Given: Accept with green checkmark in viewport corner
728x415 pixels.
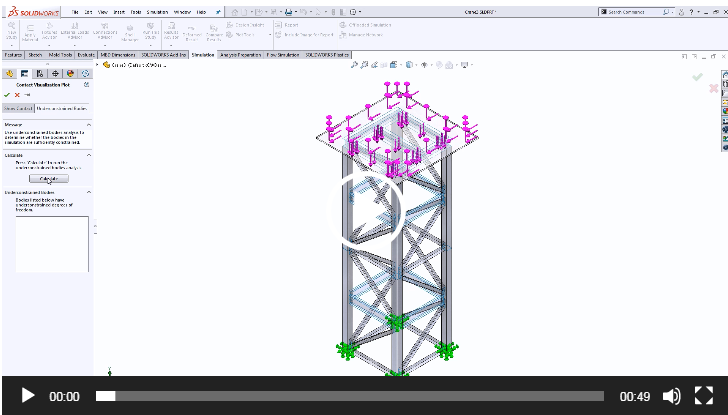Looking at the screenshot, I should coord(697,77).
